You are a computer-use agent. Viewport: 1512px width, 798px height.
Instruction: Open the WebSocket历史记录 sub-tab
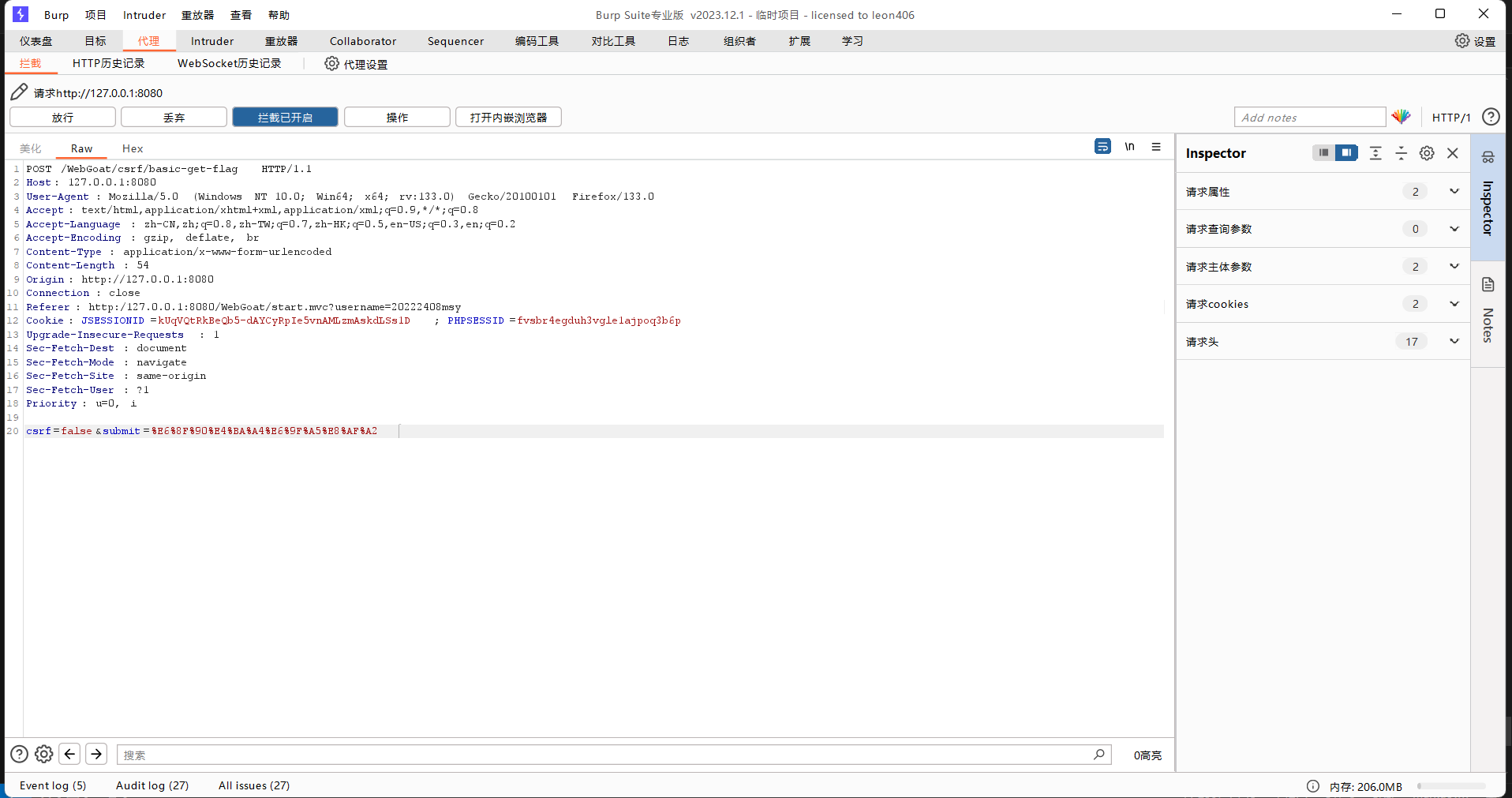point(229,63)
